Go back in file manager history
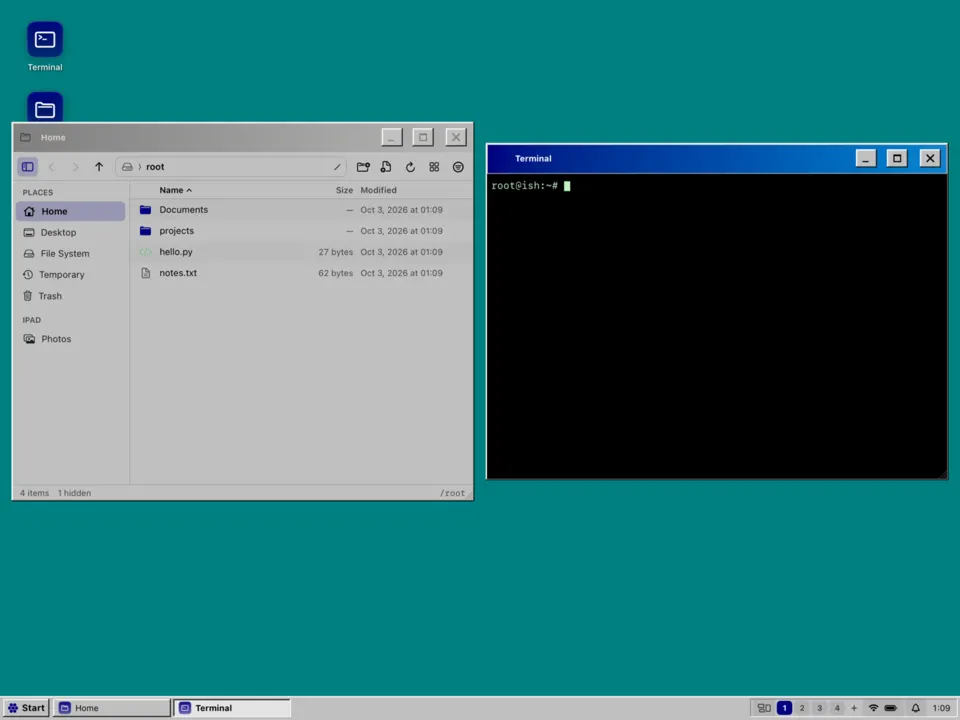The width and height of the screenshot is (960, 720). tap(51, 167)
